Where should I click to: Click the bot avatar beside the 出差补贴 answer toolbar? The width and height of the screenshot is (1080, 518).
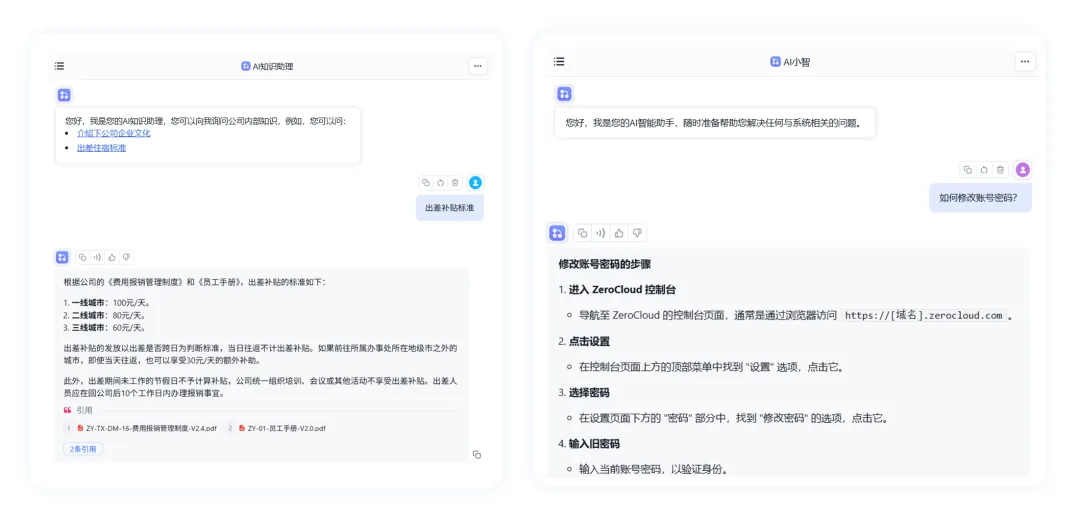[62, 257]
